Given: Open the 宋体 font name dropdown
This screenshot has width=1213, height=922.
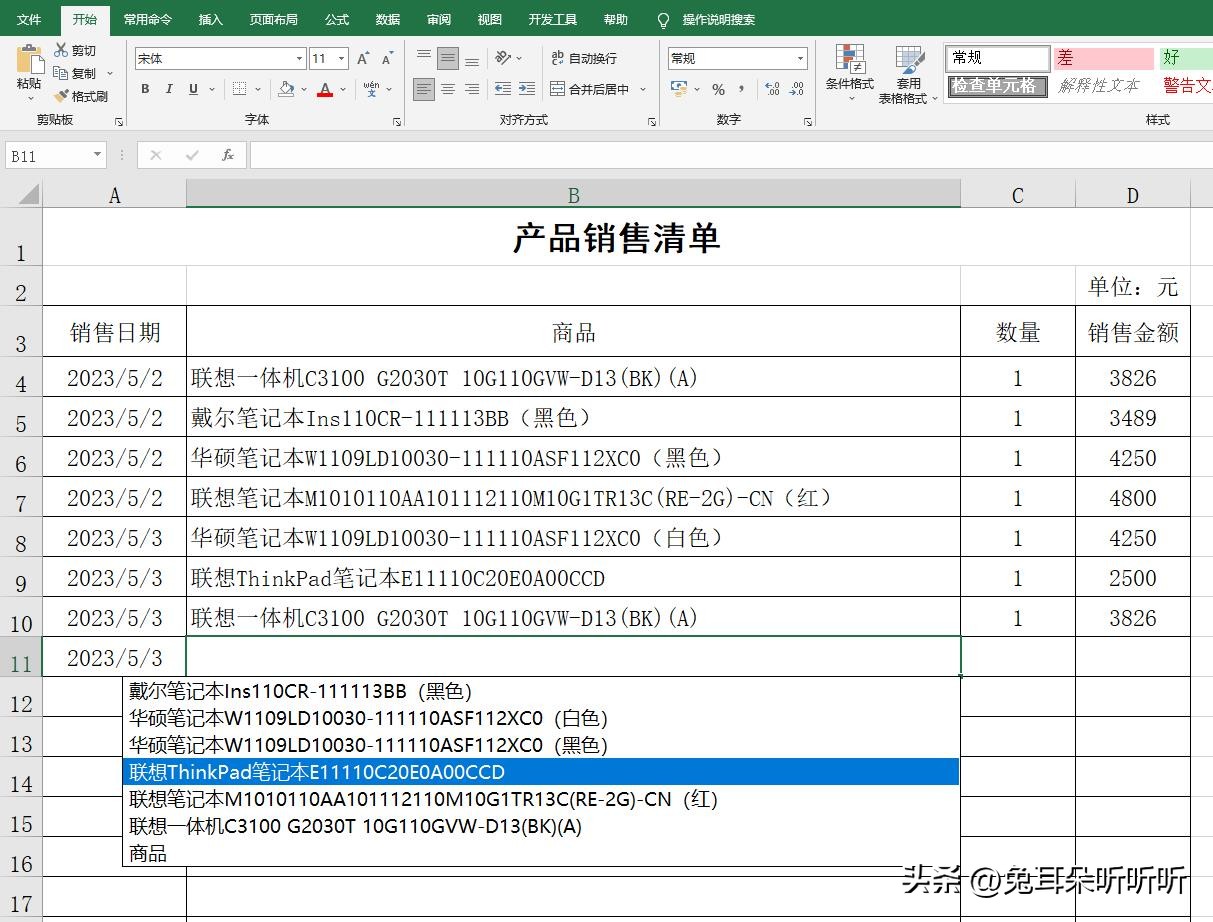Looking at the screenshot, I should 299,59.
